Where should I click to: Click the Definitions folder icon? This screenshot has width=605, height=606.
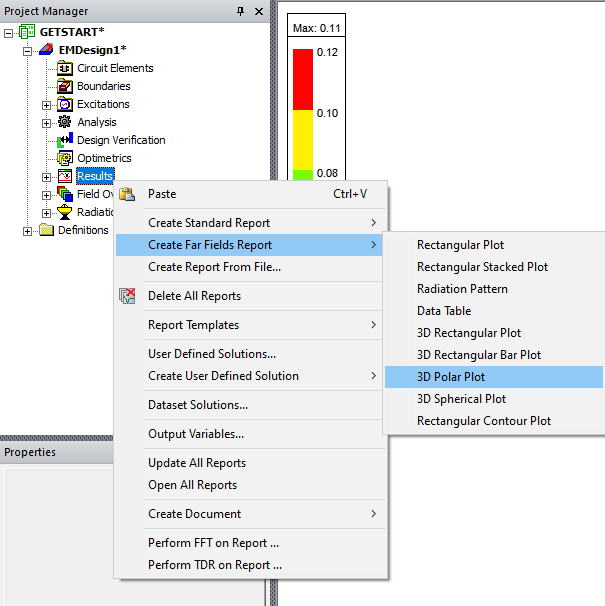coord(46,230)
